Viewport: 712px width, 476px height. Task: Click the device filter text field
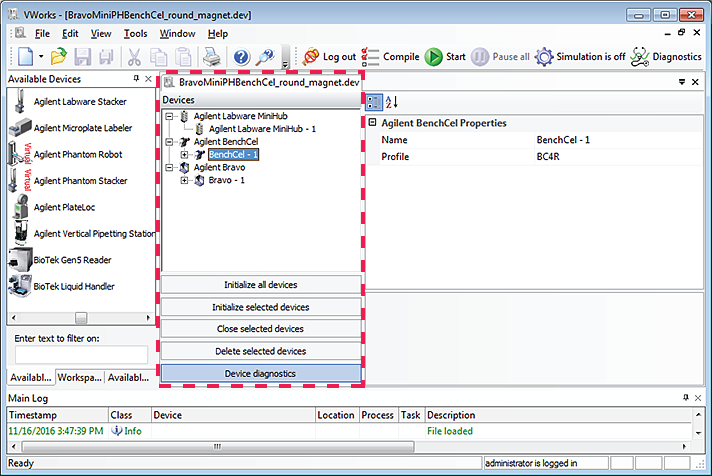point(81,354)
